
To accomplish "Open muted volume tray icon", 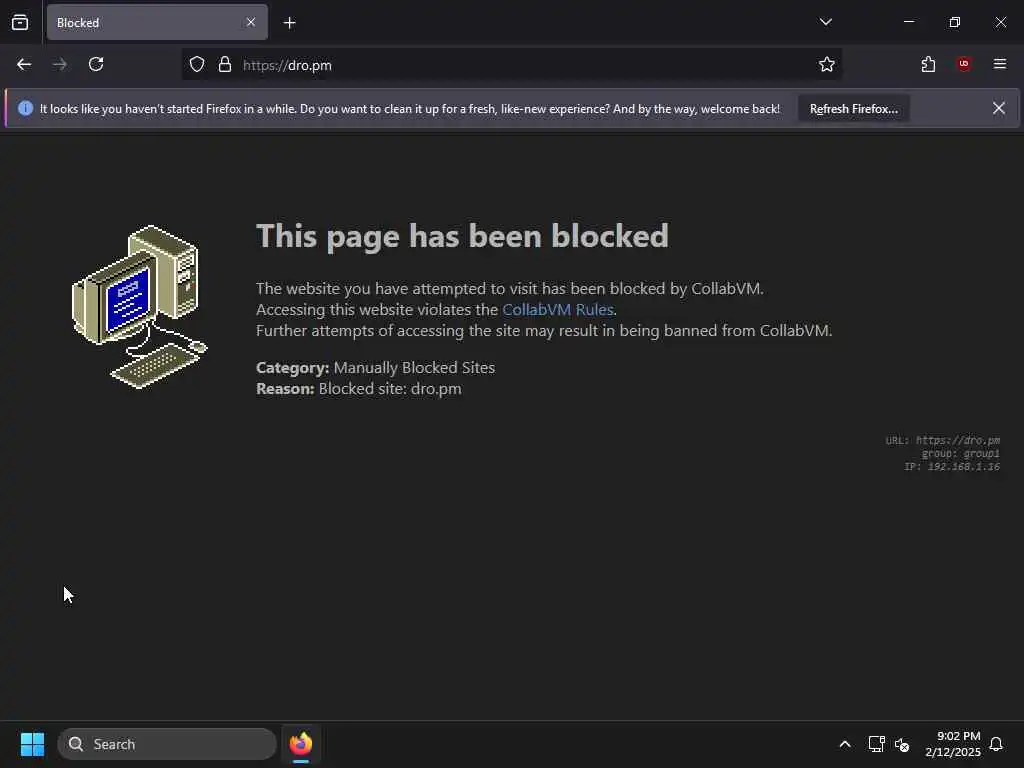I will (902, 744).
